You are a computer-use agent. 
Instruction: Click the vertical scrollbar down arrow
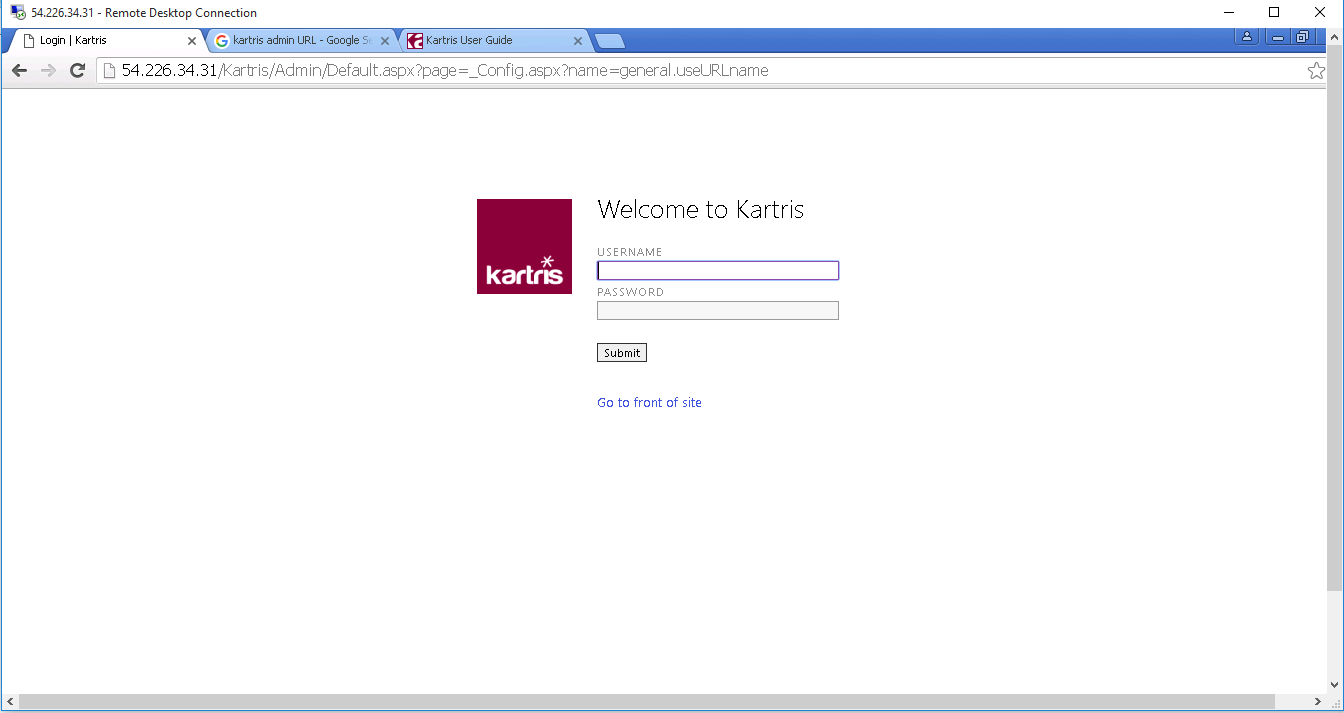(x=1336, y=686)
